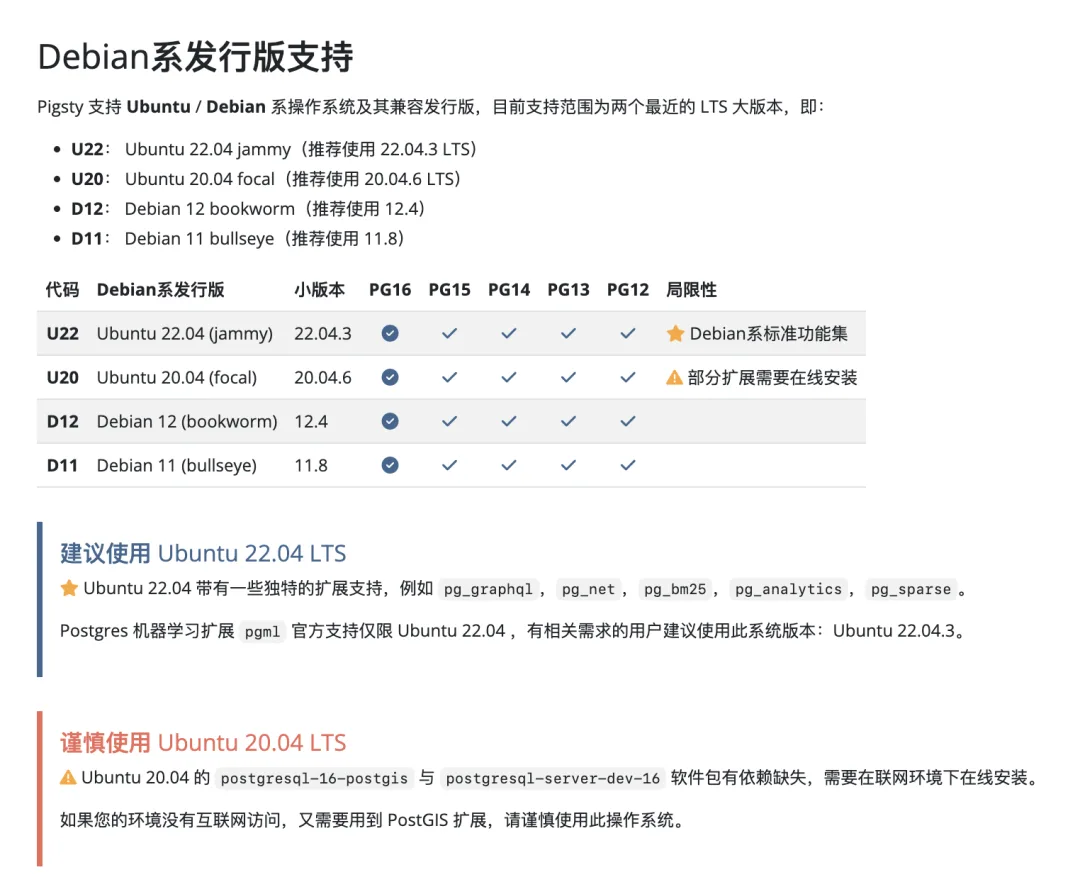
Task: Click the PG12 checkmark in U20 row
Action: coord(627,378)
